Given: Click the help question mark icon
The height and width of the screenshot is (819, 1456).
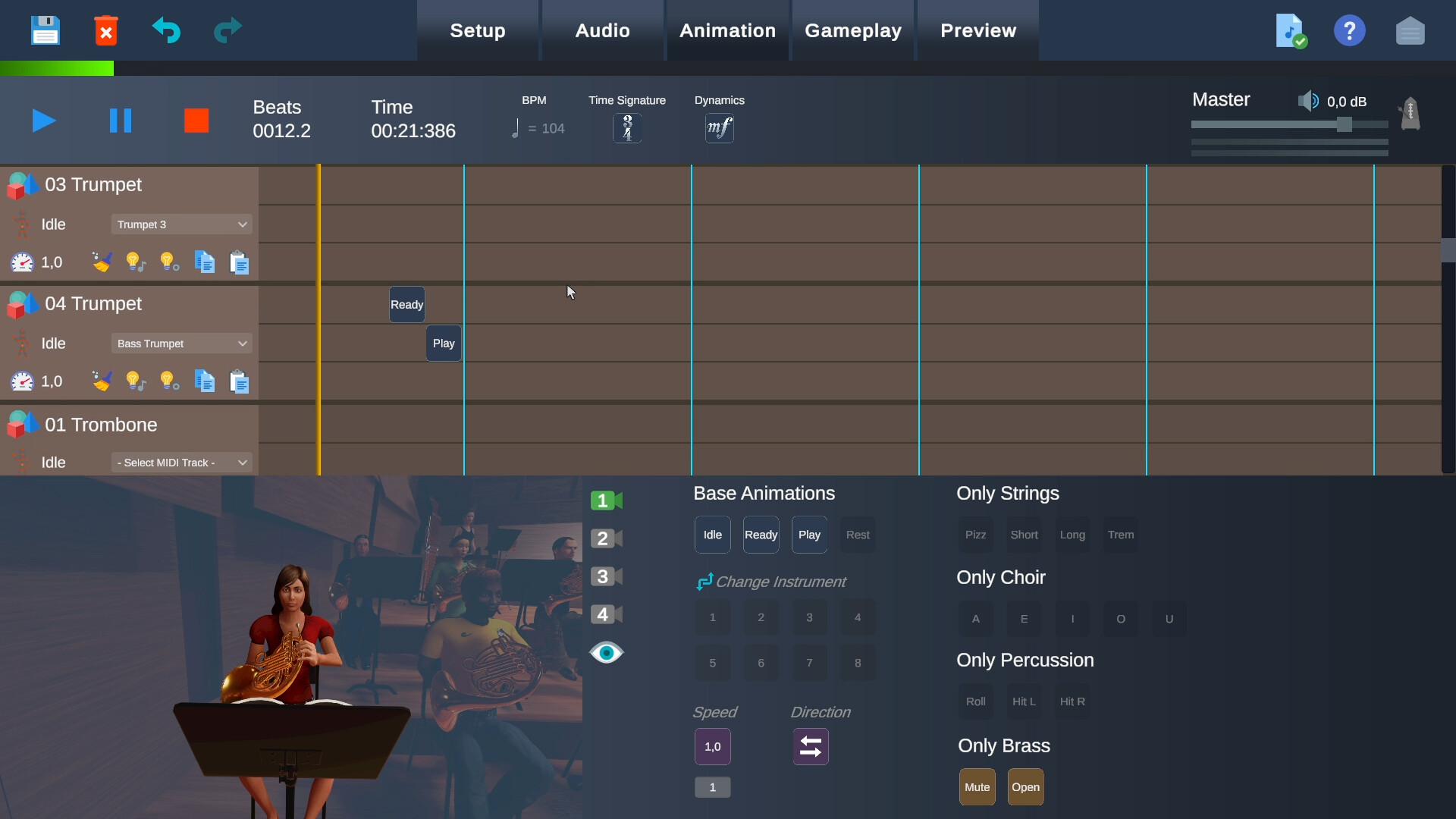Looking at the screenshot, I should tap(1350, 30).
